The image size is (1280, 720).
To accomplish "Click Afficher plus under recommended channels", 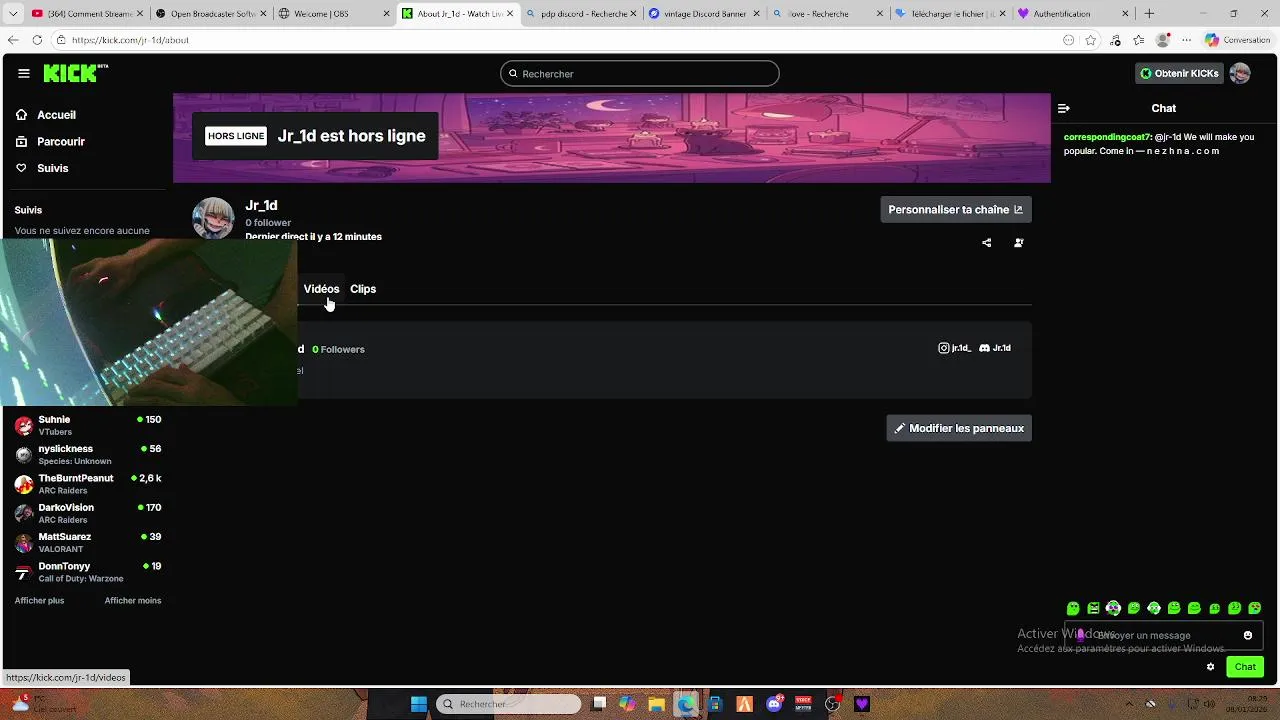I will [39, 601].
